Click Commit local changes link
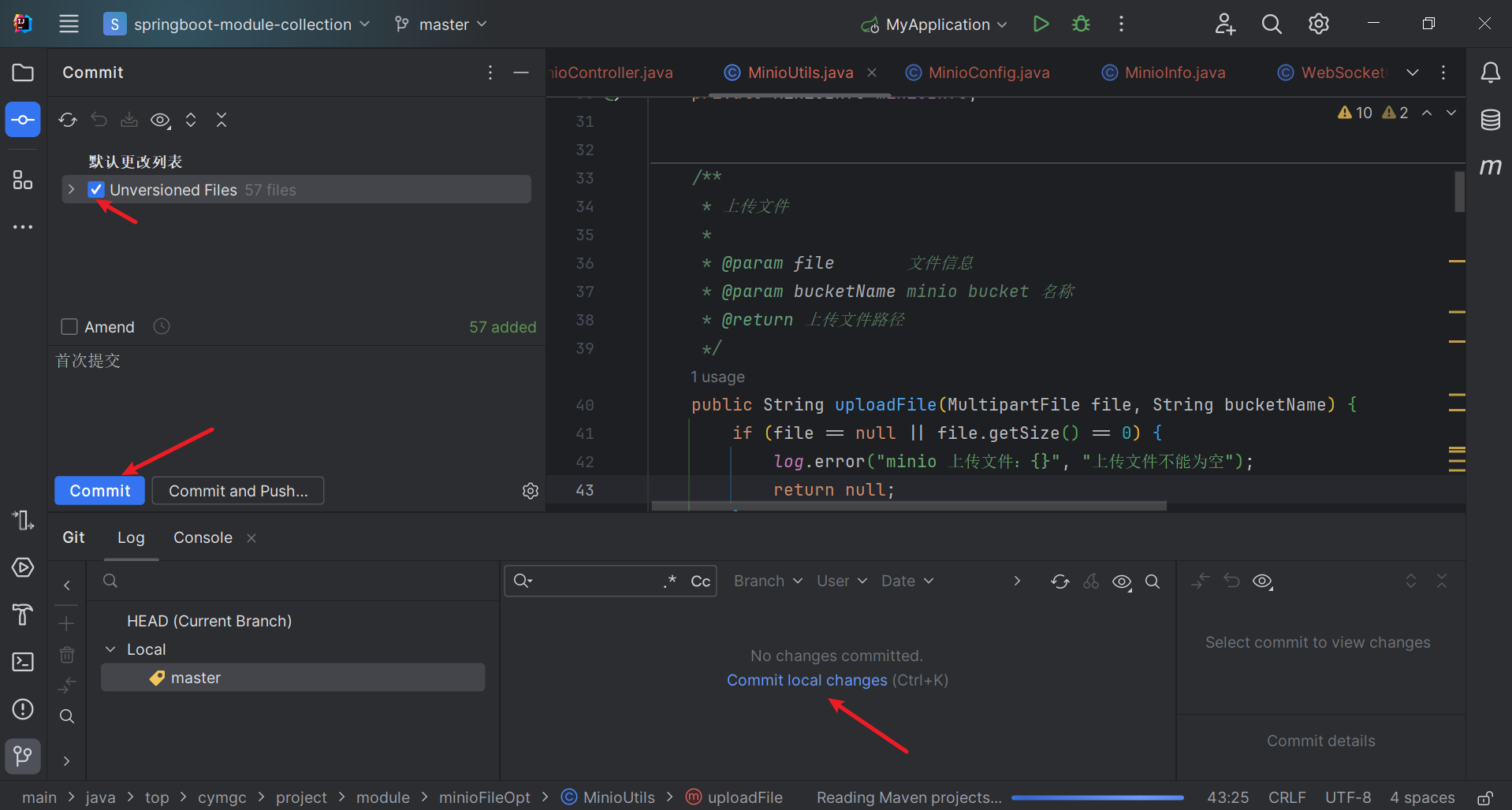Screen dimensions: 1512x810 point(807,680)
